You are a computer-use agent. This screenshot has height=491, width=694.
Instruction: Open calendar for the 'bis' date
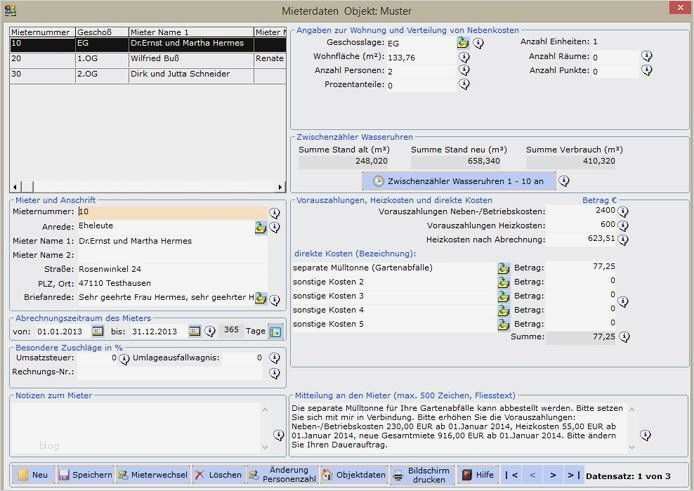coord(194,331)
